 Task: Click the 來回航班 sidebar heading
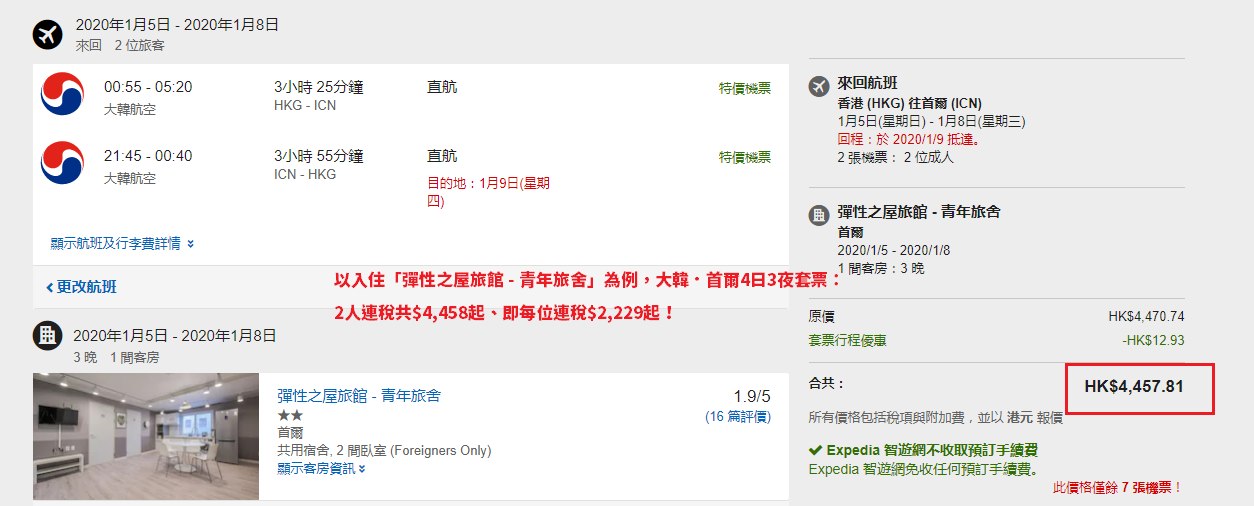point(868,84)
